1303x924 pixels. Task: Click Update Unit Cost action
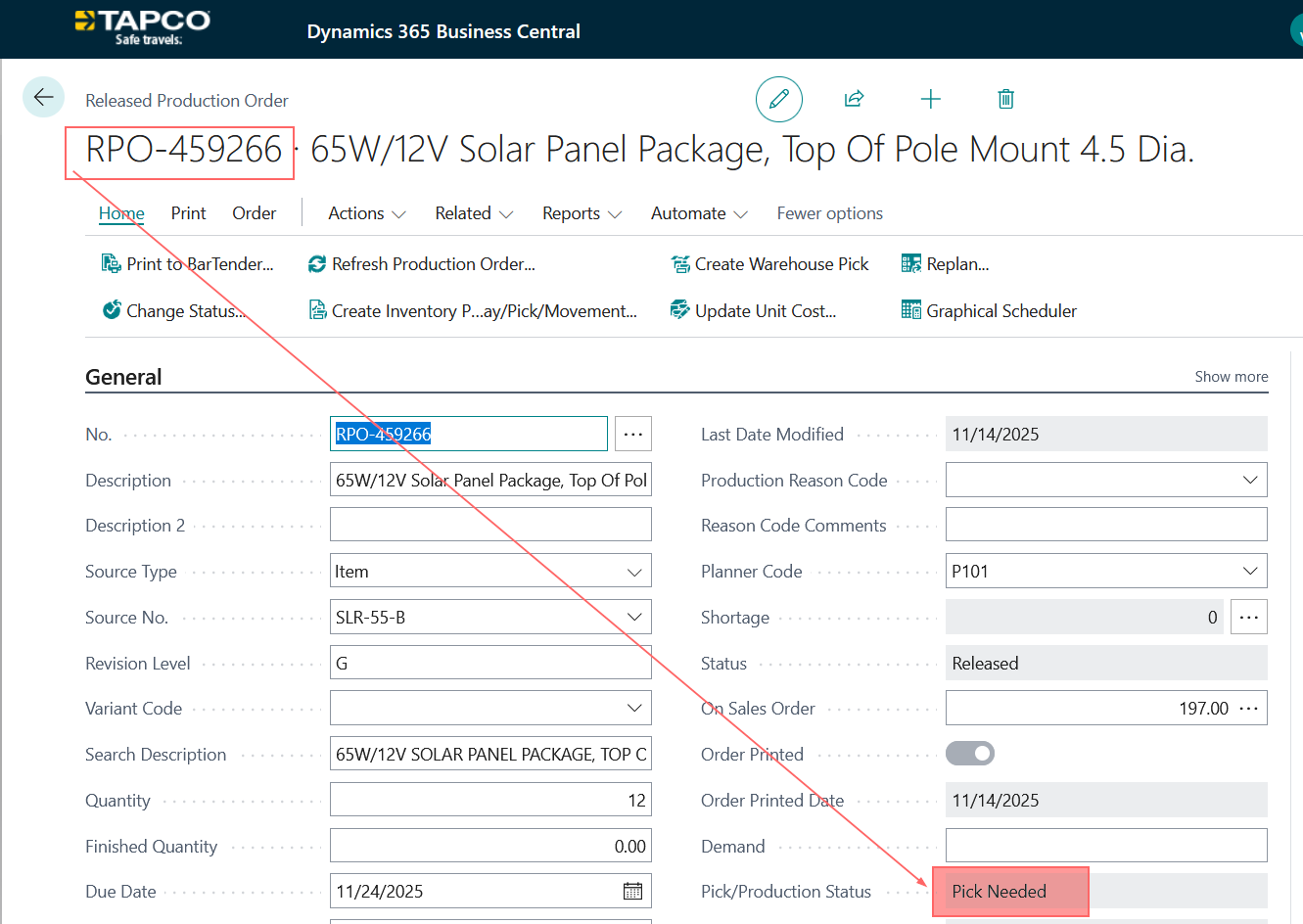click(x=754, y=311)
